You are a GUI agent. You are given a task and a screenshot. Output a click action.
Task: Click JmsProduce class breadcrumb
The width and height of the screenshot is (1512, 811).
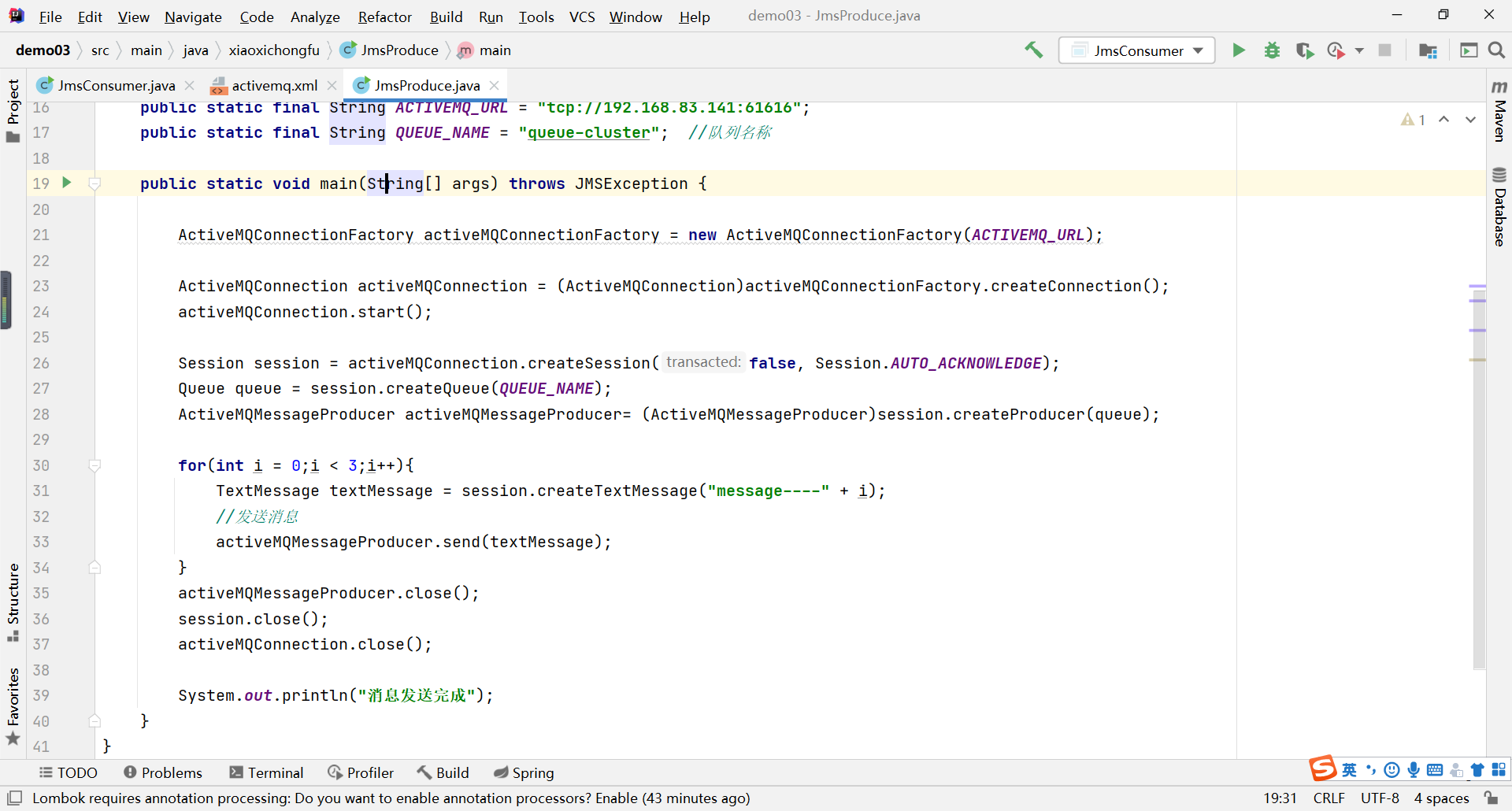(389, 50)
